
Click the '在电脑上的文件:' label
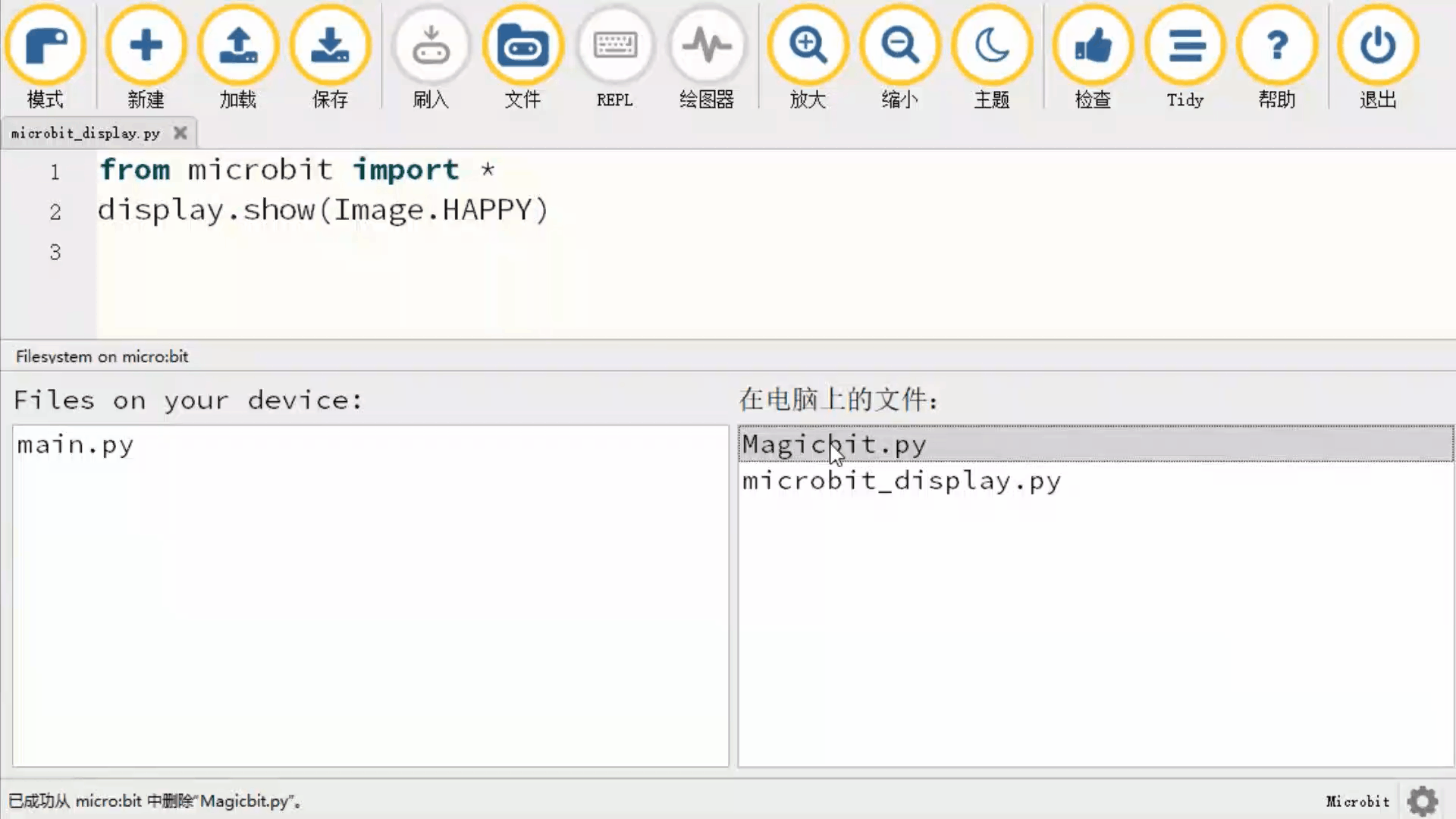[839, 399]
